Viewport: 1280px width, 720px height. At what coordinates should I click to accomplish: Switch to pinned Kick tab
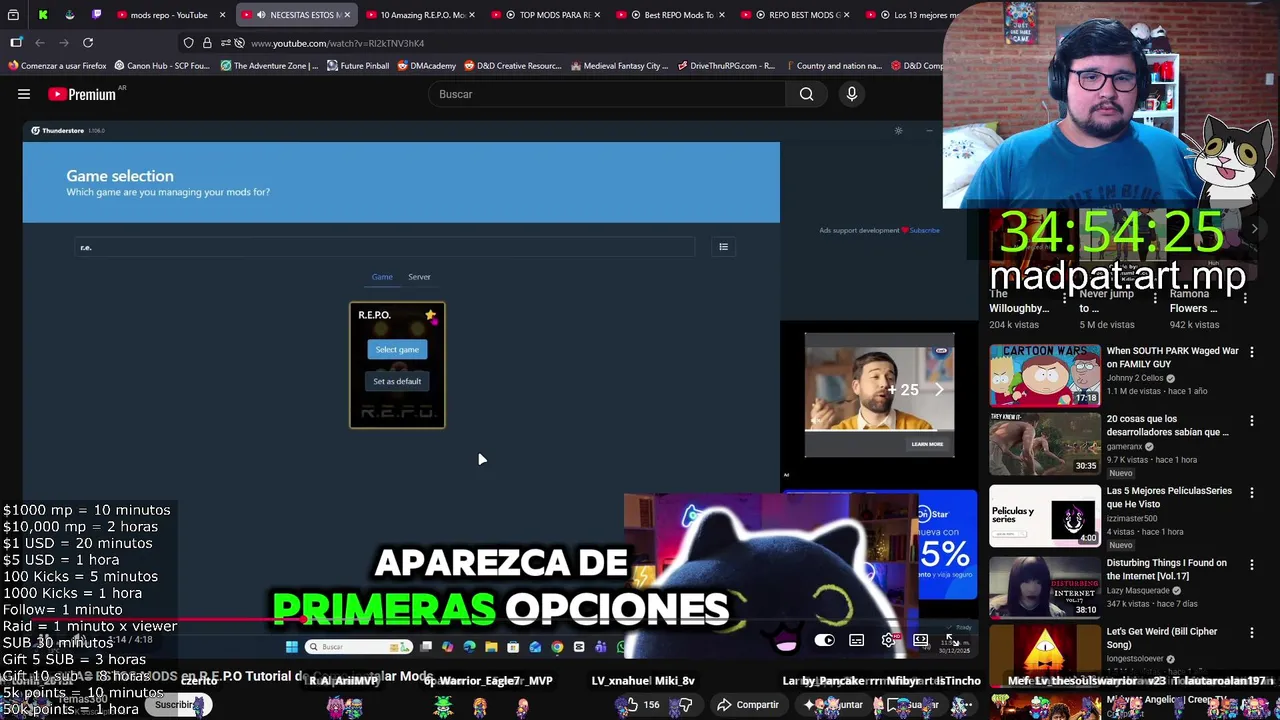tap(43, 15)
